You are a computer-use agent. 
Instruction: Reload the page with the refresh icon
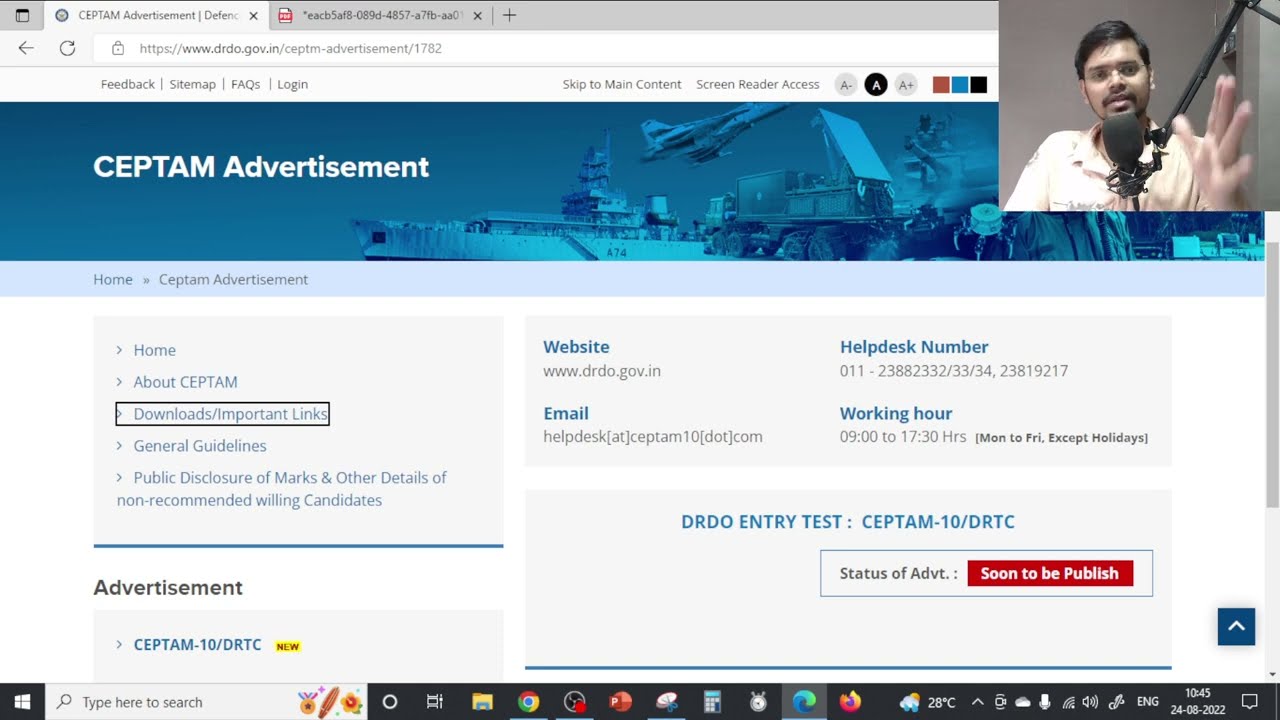point(67,48)
